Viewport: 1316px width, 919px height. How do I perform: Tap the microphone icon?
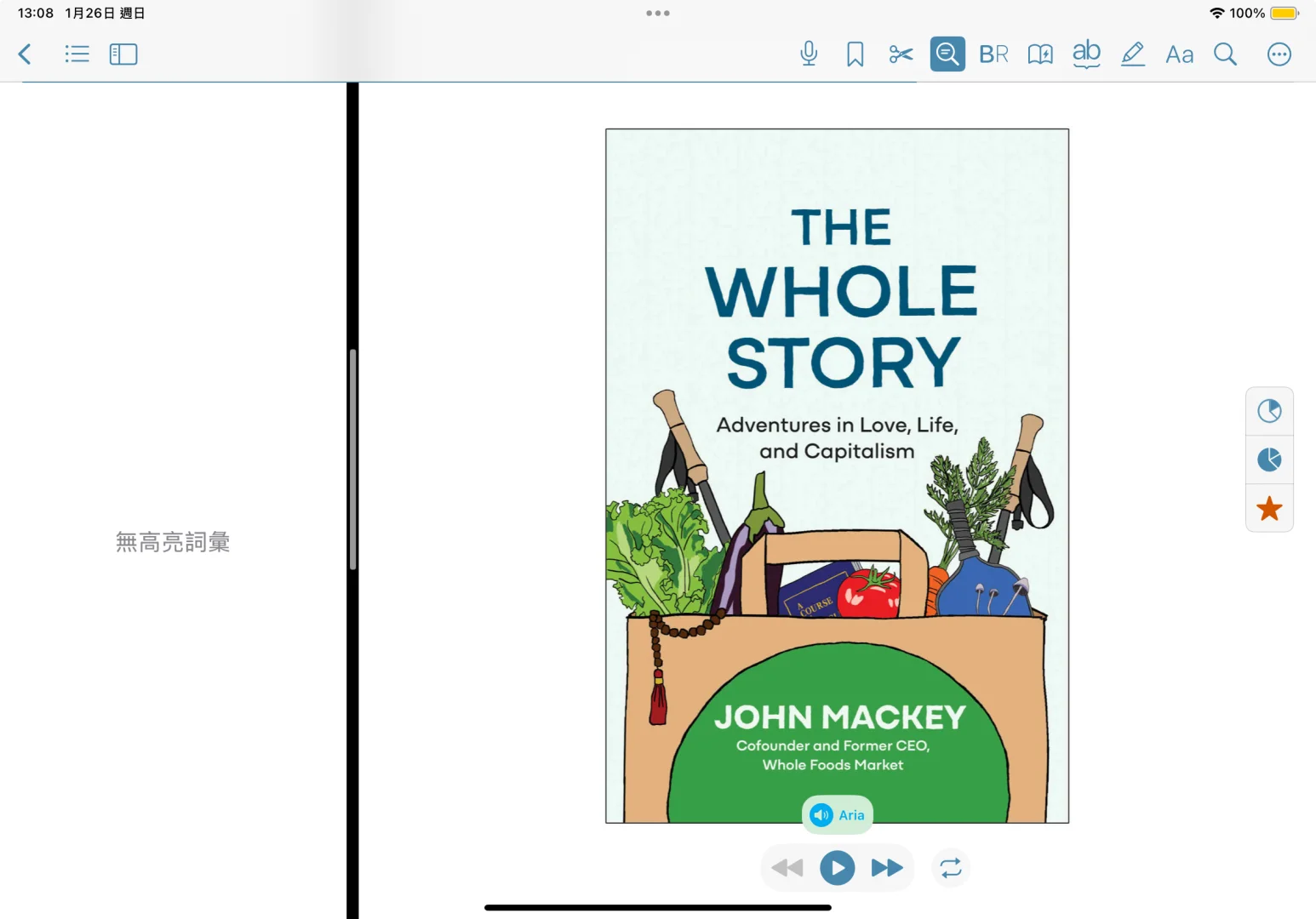(x=809, y=54)
